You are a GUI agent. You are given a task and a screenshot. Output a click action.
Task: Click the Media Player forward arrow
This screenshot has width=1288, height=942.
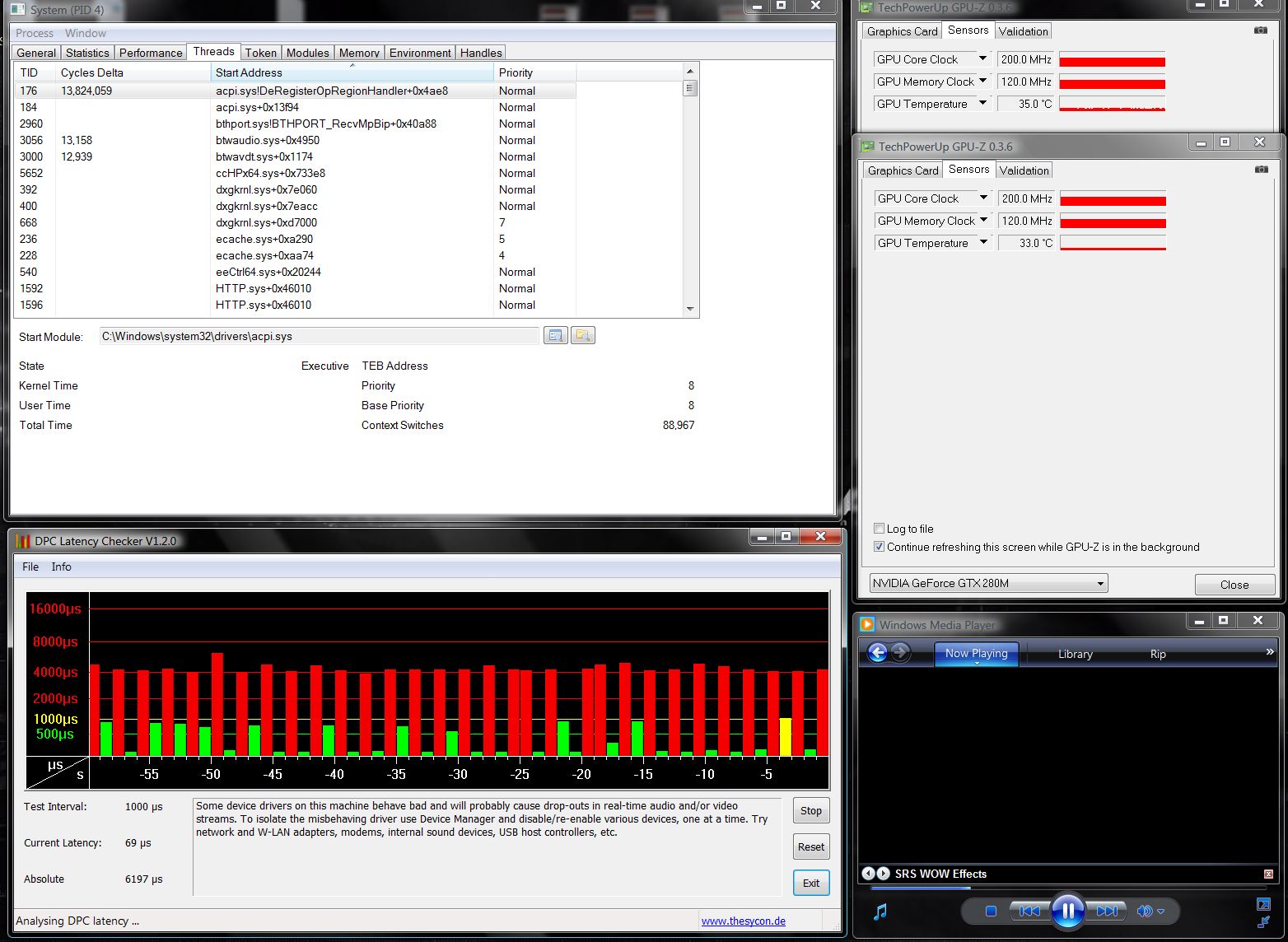[x=900, y=653]
